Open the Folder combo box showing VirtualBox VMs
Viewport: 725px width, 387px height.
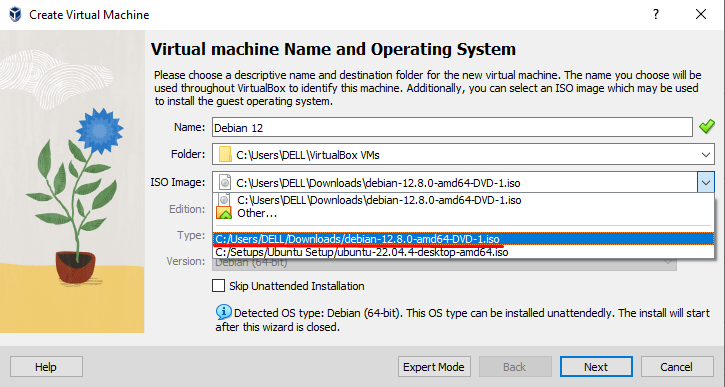click(463, 154)
